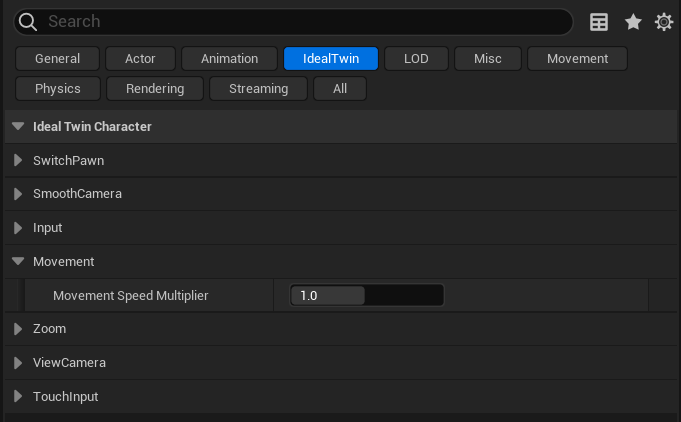Screen dimensions: 681x422
Task: Toggle the Actor category filter
Action: point(140,59)
